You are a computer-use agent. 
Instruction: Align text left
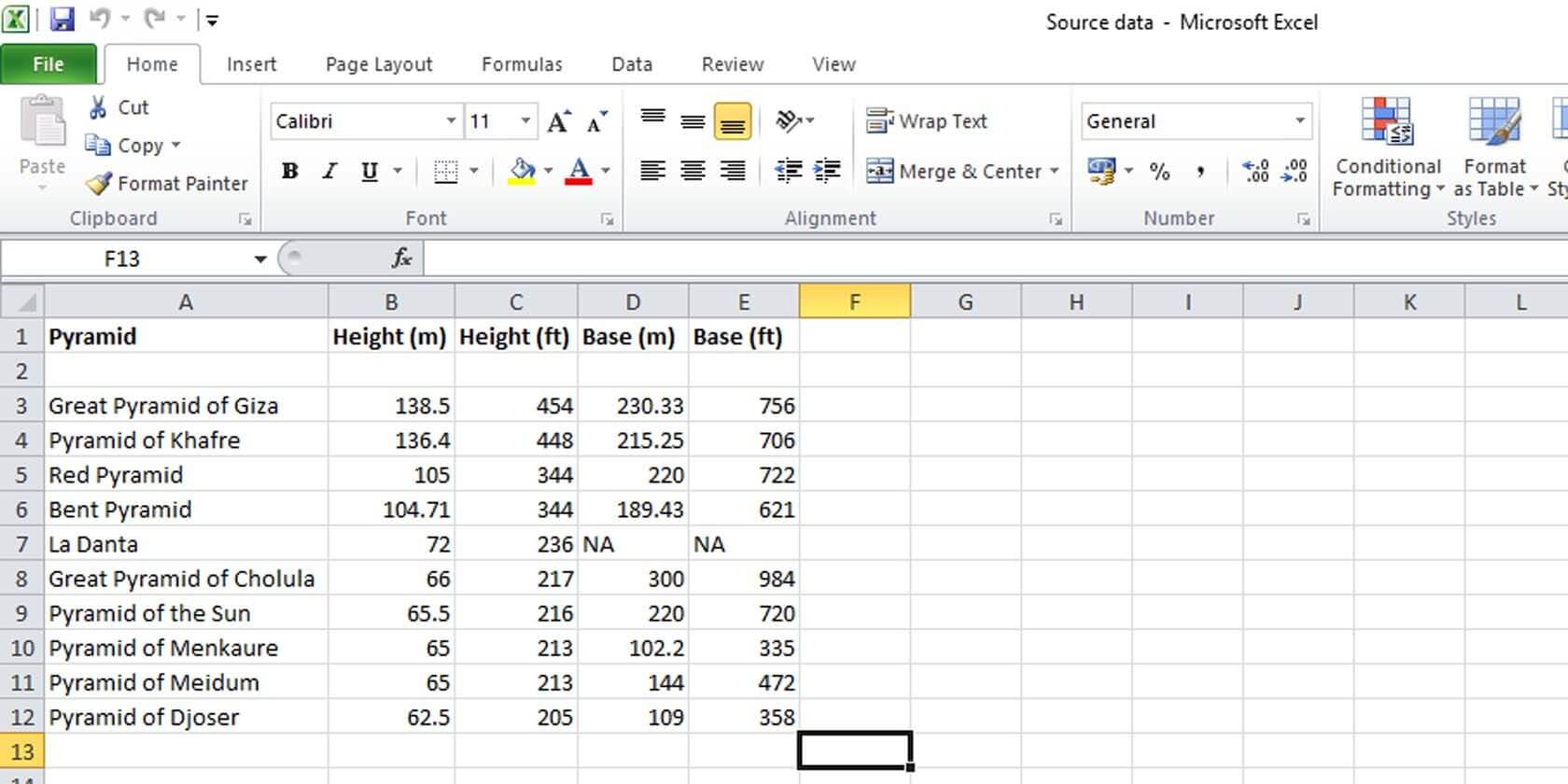click(653, 171)
